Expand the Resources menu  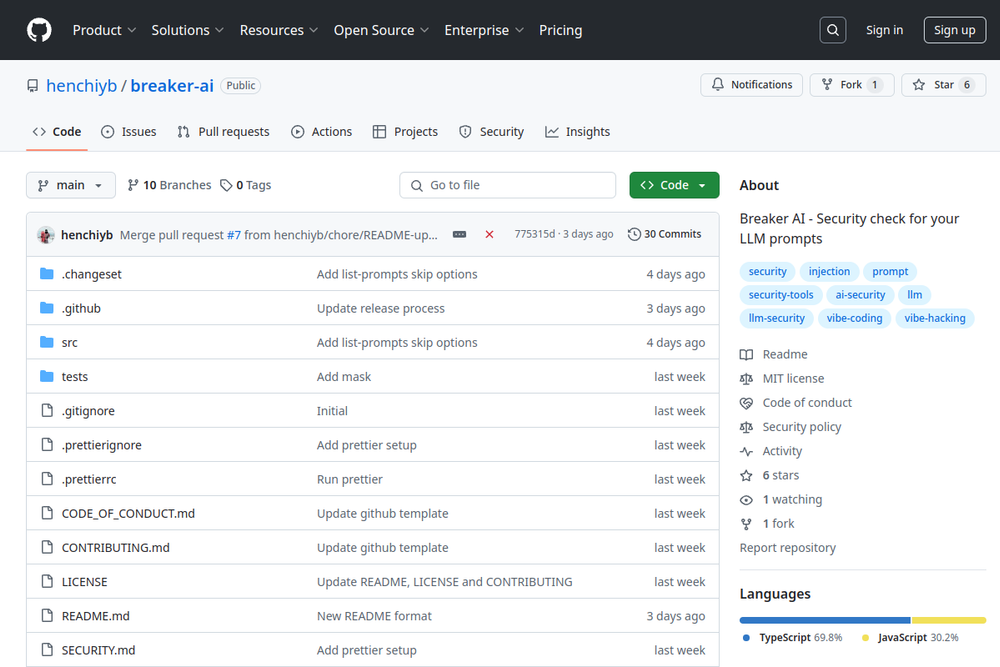tap(279, 30)
